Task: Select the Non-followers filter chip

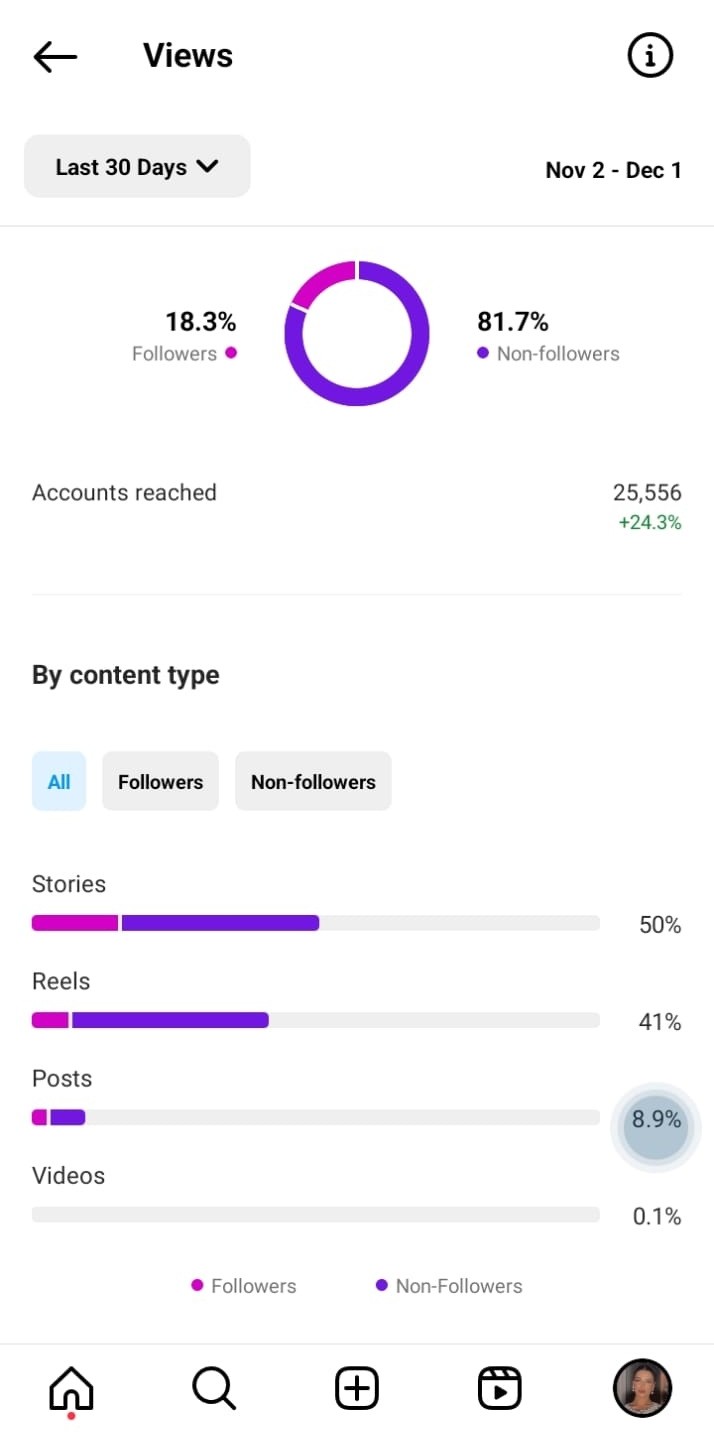Action: pyautogui.click(x=313, y=781)
